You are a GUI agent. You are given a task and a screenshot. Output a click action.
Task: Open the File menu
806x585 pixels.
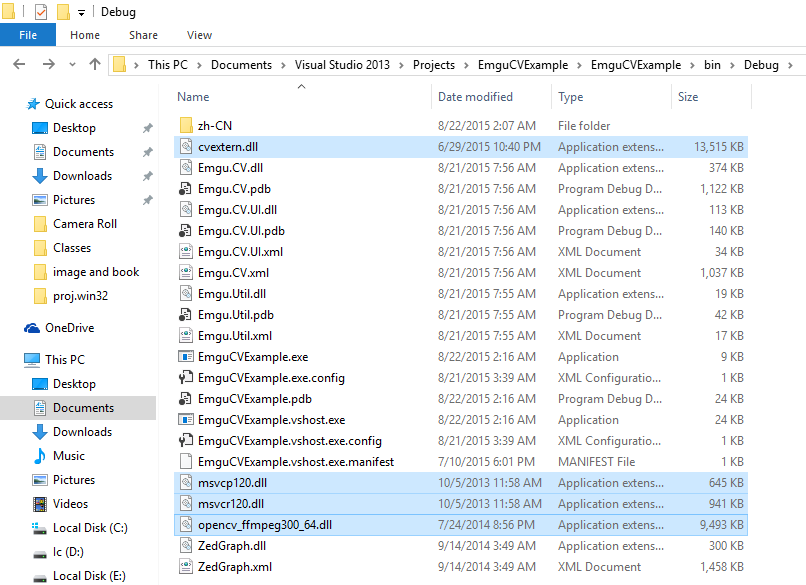(28, 35)
